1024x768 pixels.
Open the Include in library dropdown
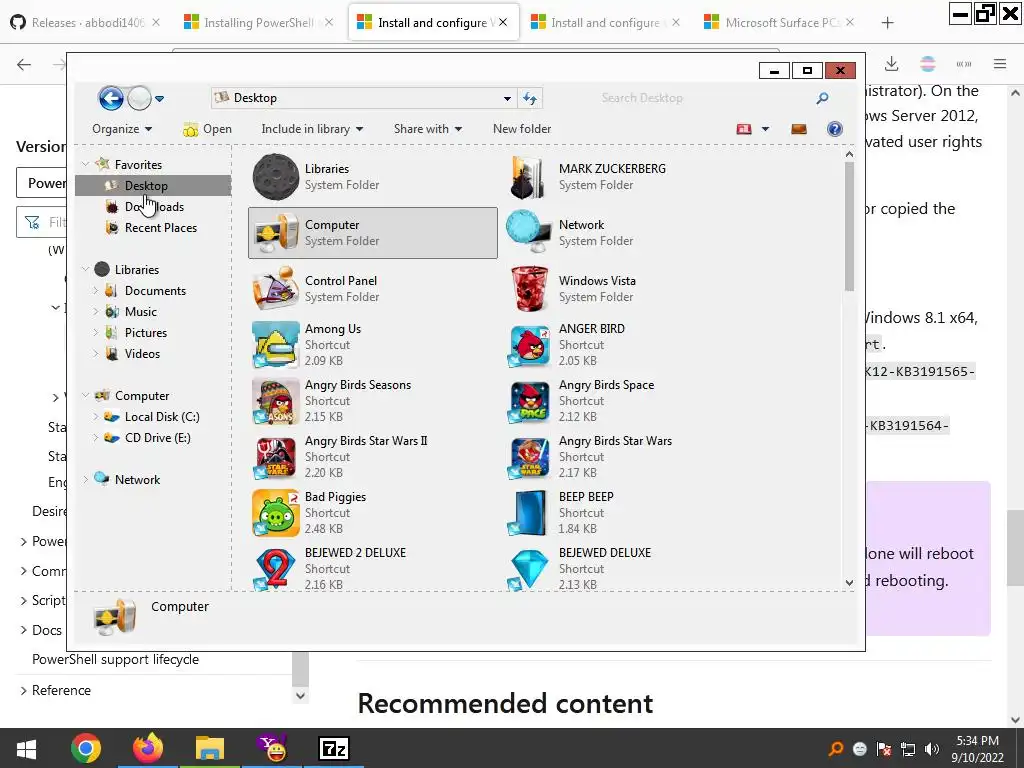(x=312, y=129)
